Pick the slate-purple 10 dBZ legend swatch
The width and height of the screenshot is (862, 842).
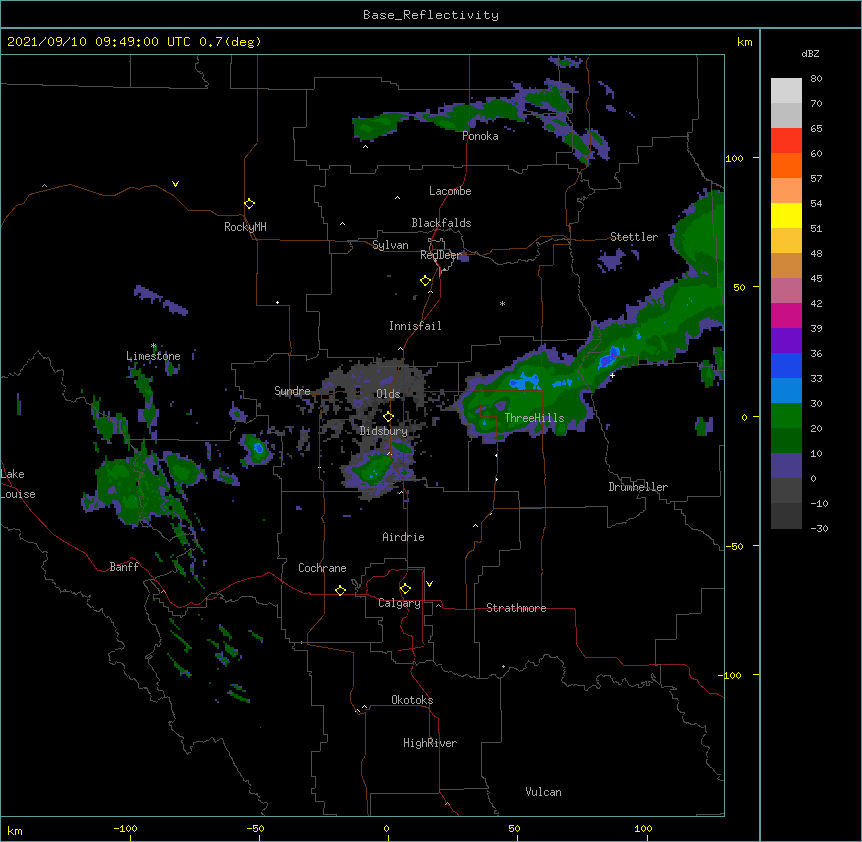pos(786,466)
